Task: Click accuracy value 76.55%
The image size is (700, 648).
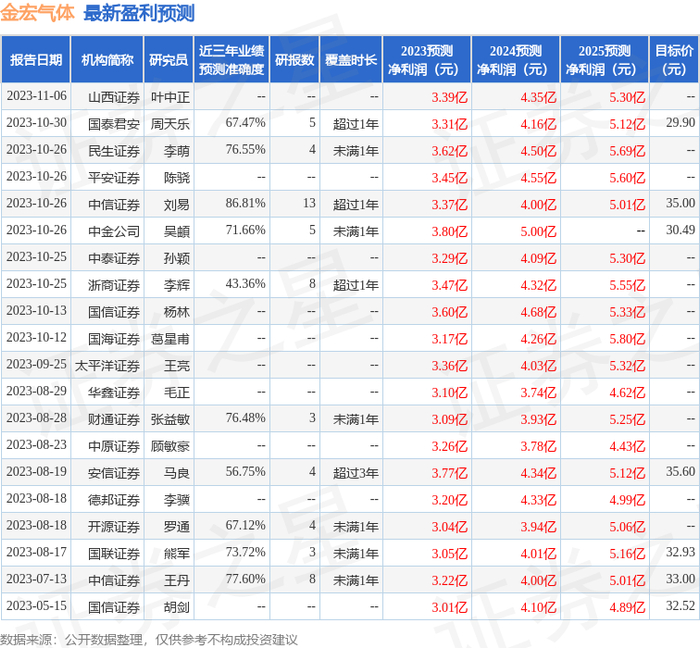Action: click(x=246, y=150)
